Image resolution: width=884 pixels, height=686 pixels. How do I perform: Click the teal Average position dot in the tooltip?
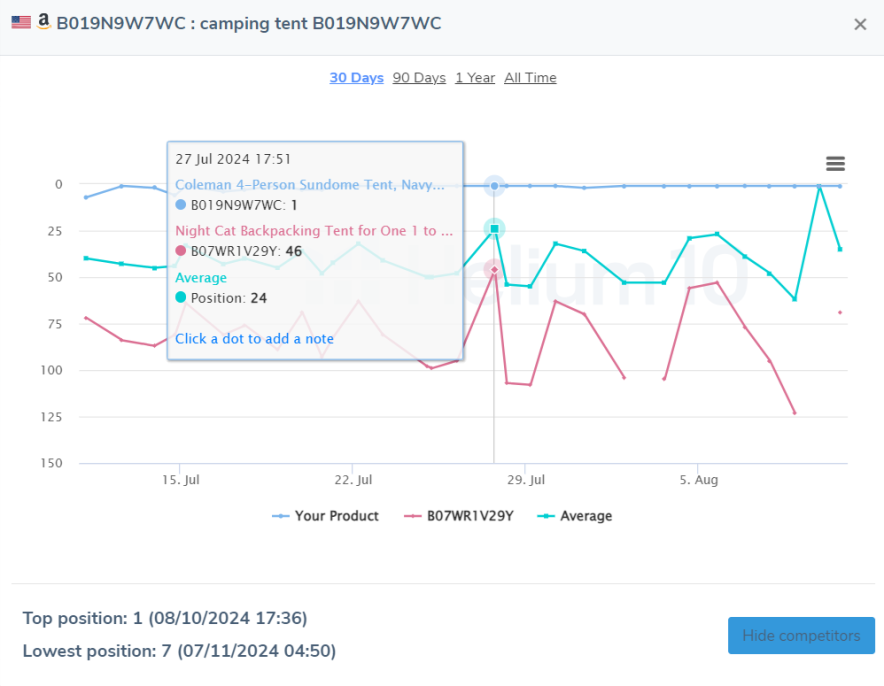pos(181,298)
